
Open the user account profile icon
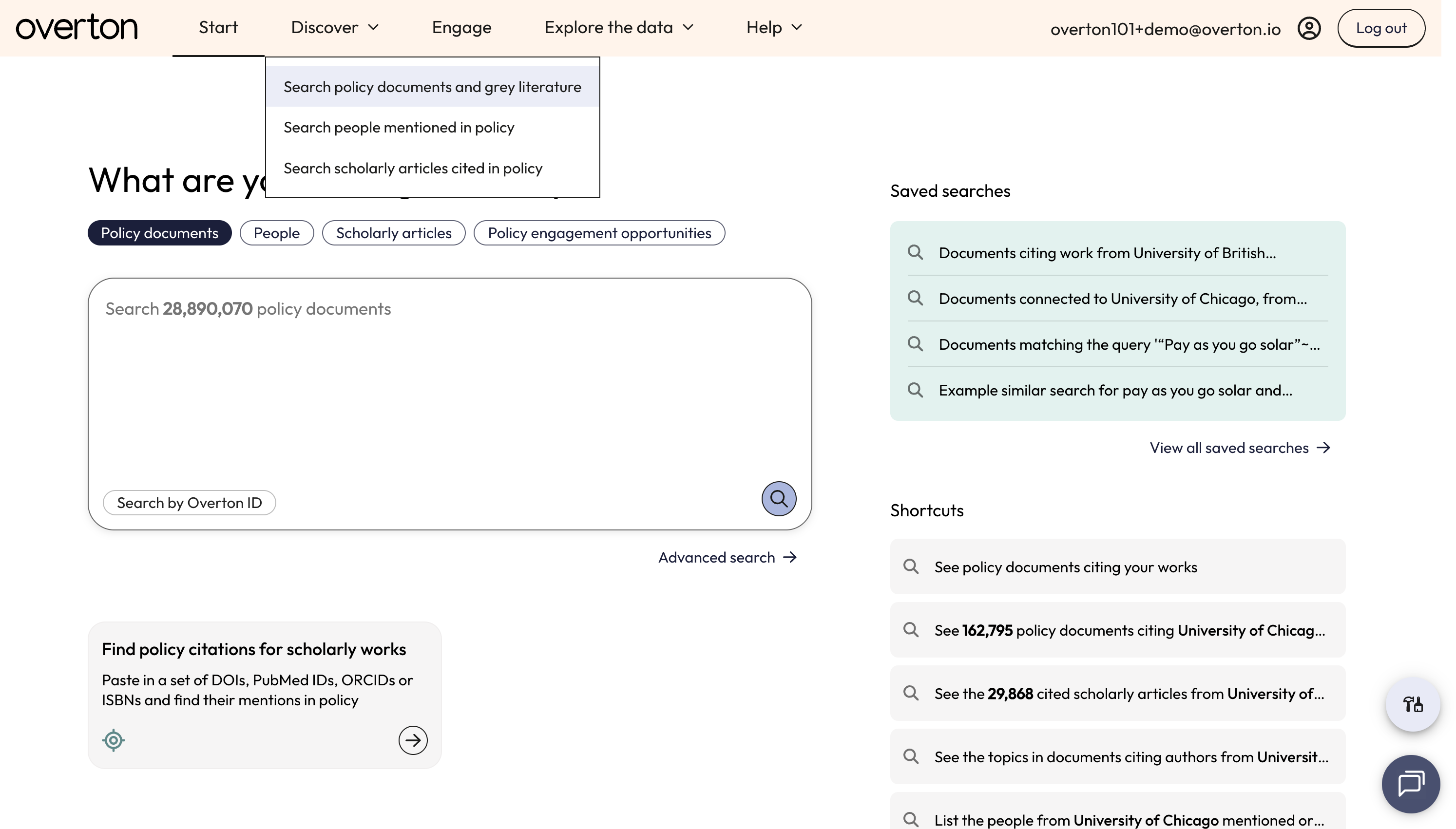click(x=1308, y=28)
